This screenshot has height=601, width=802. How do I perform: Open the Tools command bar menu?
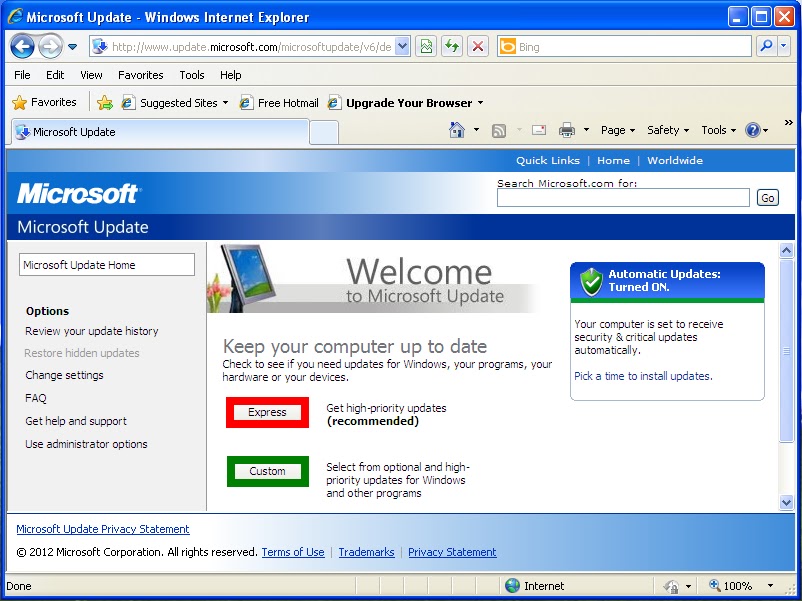tap(719, 130)
